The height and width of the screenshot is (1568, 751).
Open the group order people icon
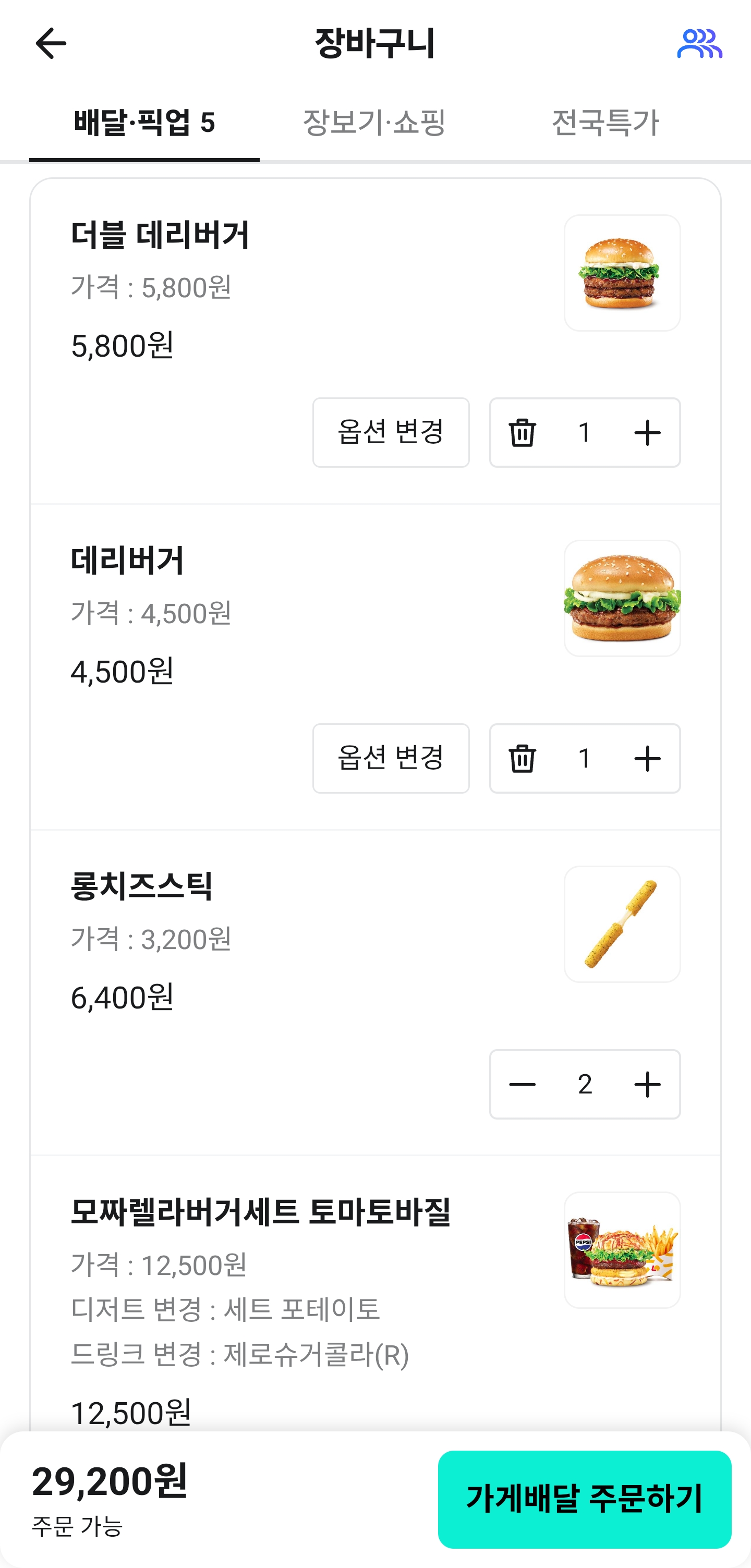tap(699, 44)
